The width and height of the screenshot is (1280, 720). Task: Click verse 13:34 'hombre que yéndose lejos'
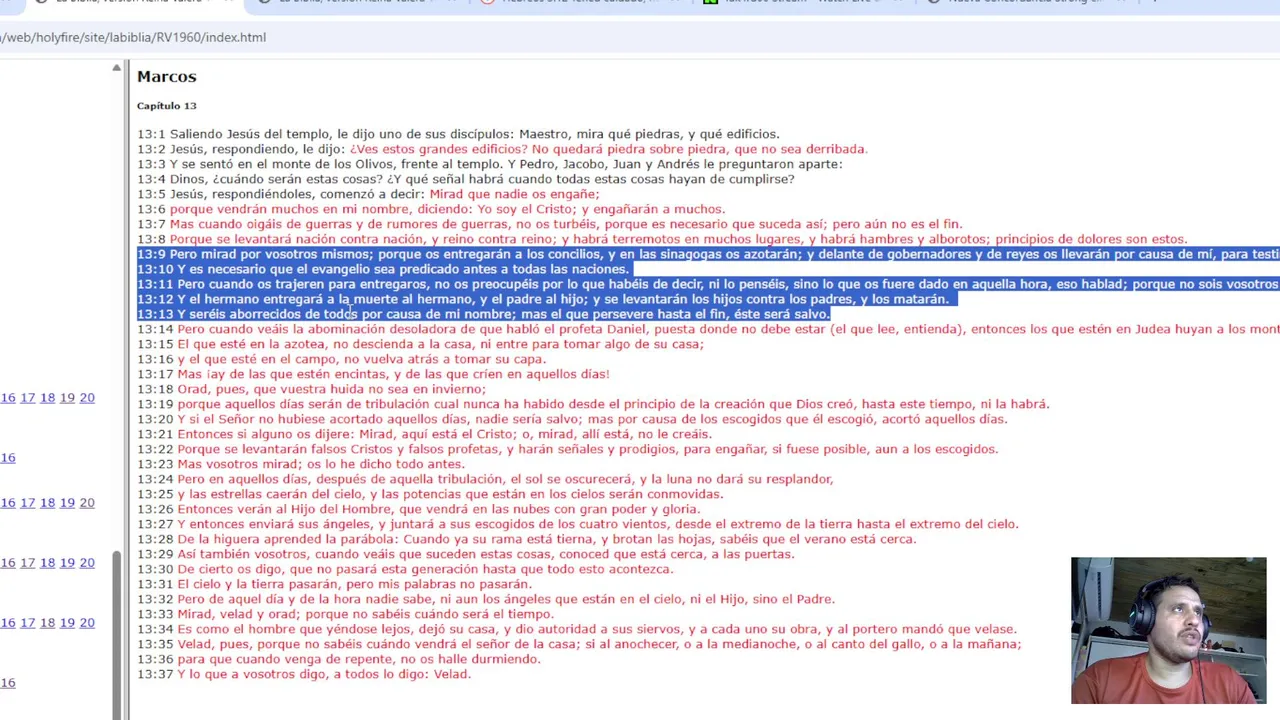[577, 629]
